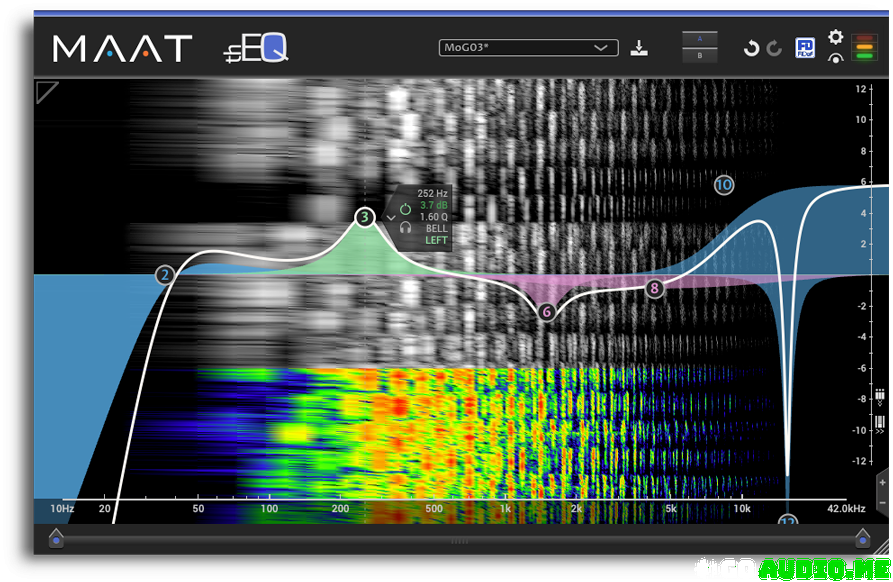Toggle band 3 power button
Screen dimensions: 893x582
[x=405, y=209]
